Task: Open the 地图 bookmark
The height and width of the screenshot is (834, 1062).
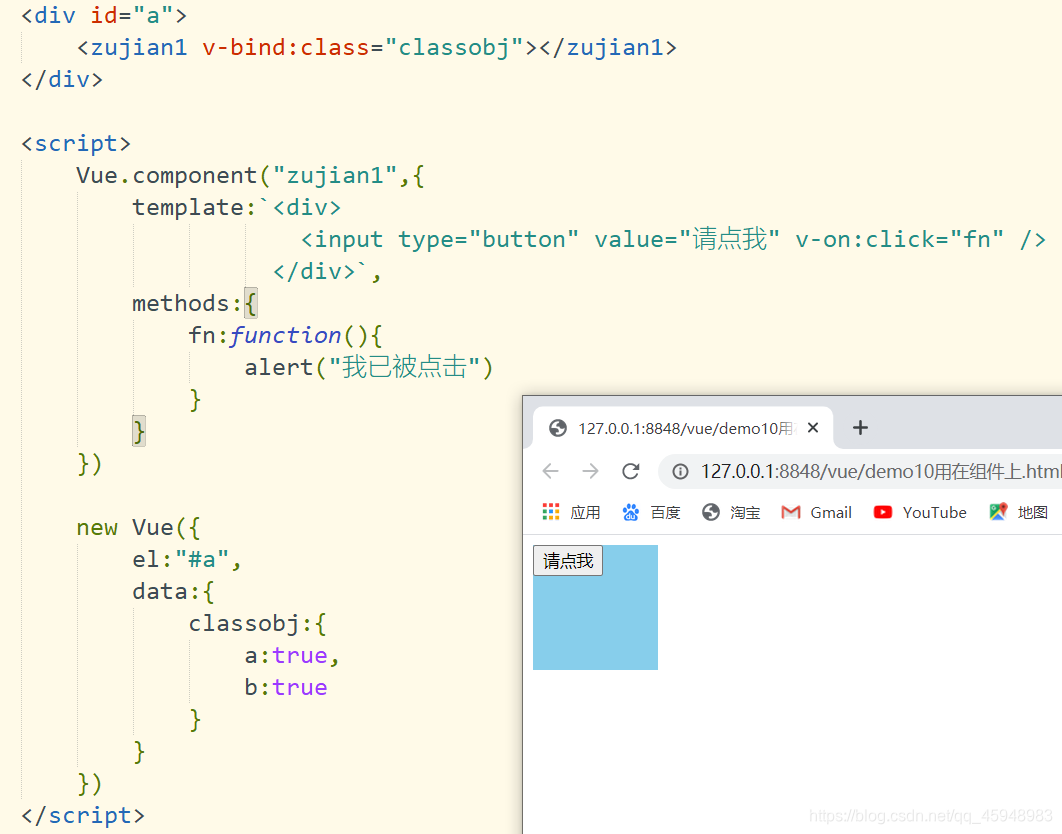Action: [x=1033, y=513]
